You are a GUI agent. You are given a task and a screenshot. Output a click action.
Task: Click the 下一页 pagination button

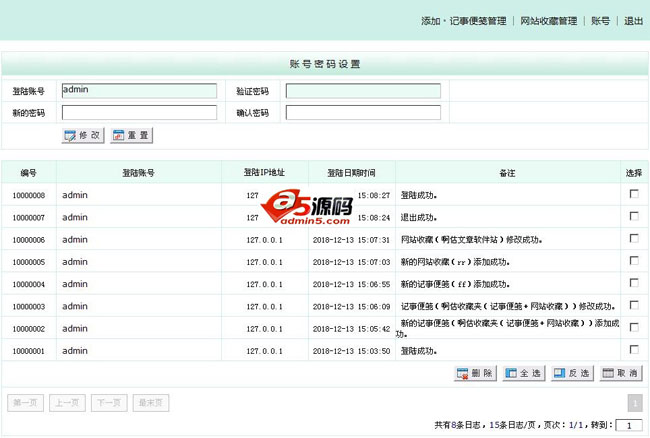(x=109, y=403)
